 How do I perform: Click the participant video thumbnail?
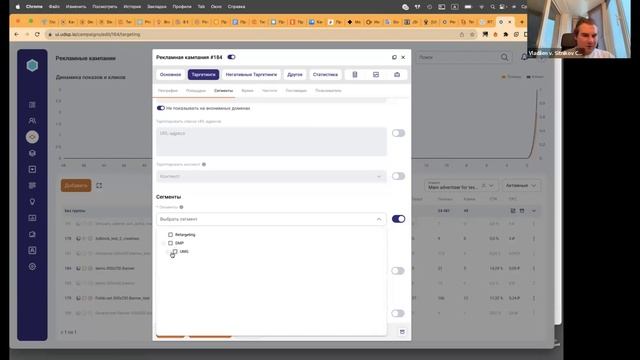(578, 29)
